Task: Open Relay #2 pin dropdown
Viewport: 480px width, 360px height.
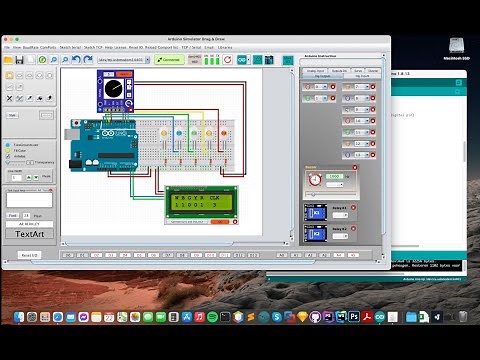Action: 340,236
